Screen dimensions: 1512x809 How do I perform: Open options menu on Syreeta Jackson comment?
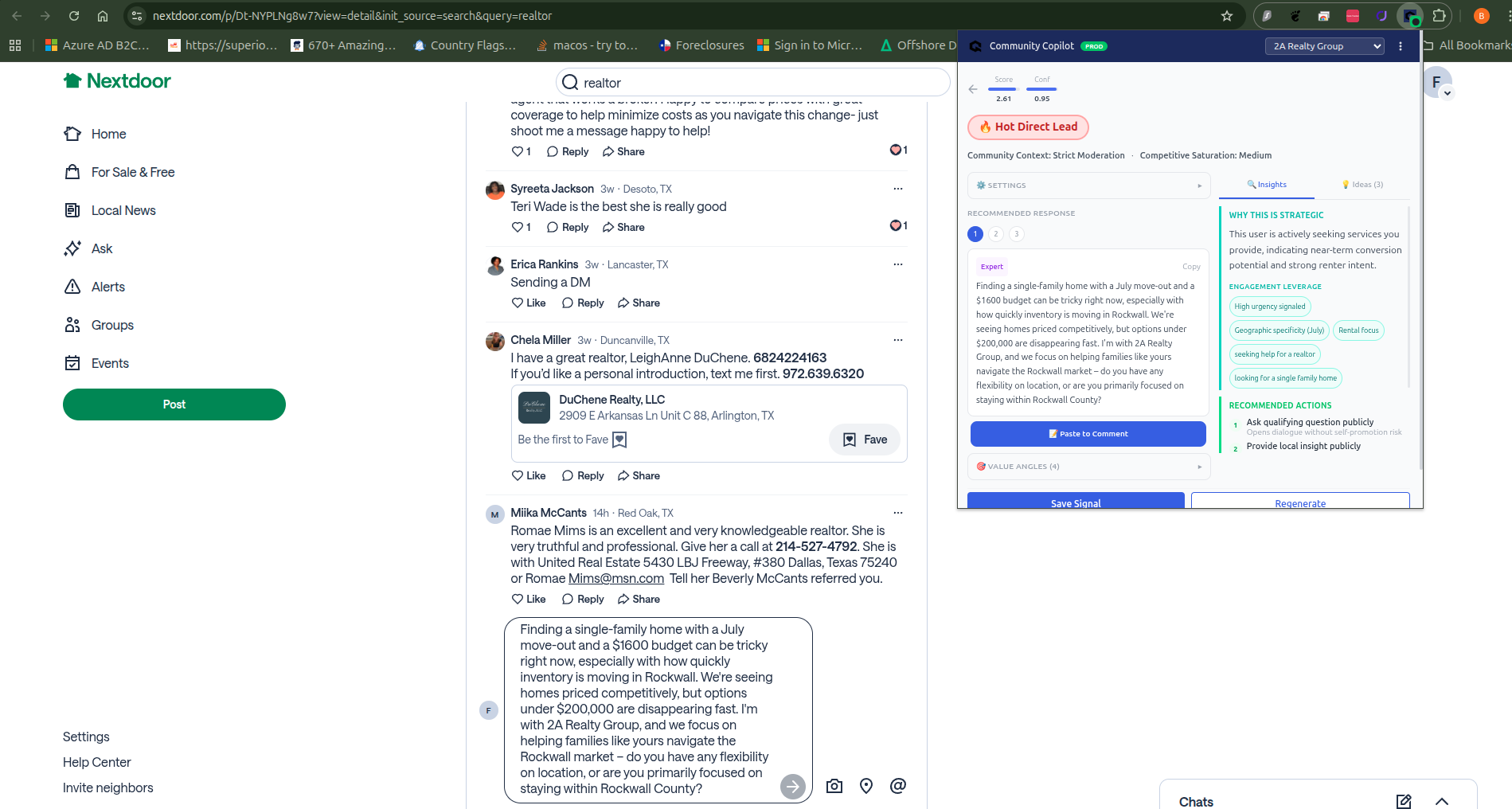click(898, 189)
